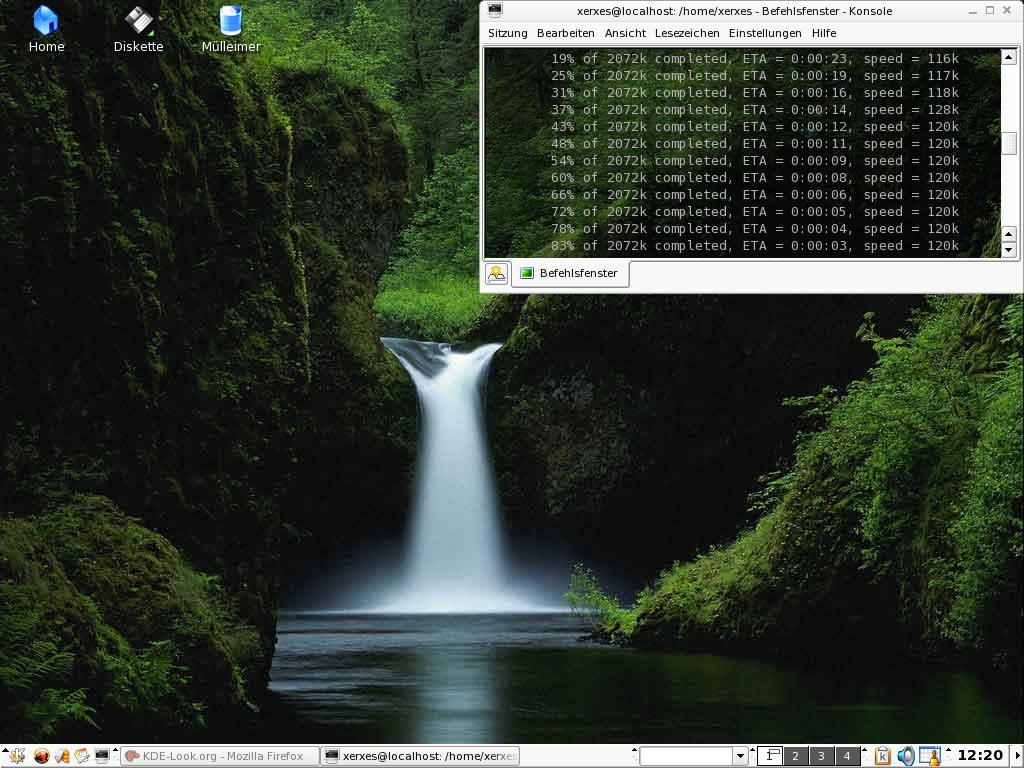Maximize the Konsole window
The image size is (1024, 768).
[990, 10]
